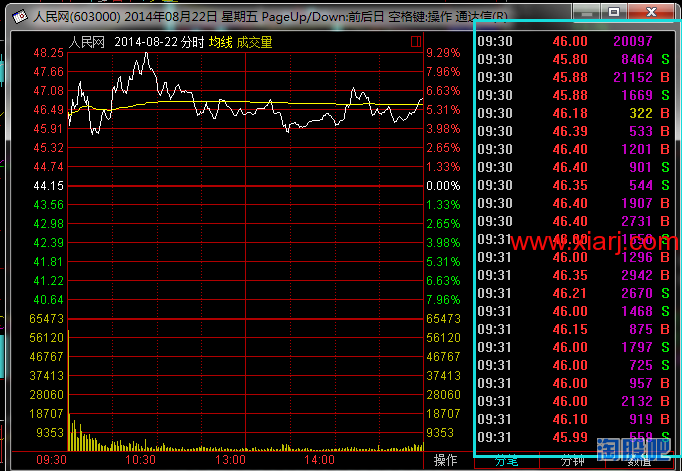Select the 45.88 trade with volume 21152
The width and height of the screenshot is (682, 471).
(574, 77)
